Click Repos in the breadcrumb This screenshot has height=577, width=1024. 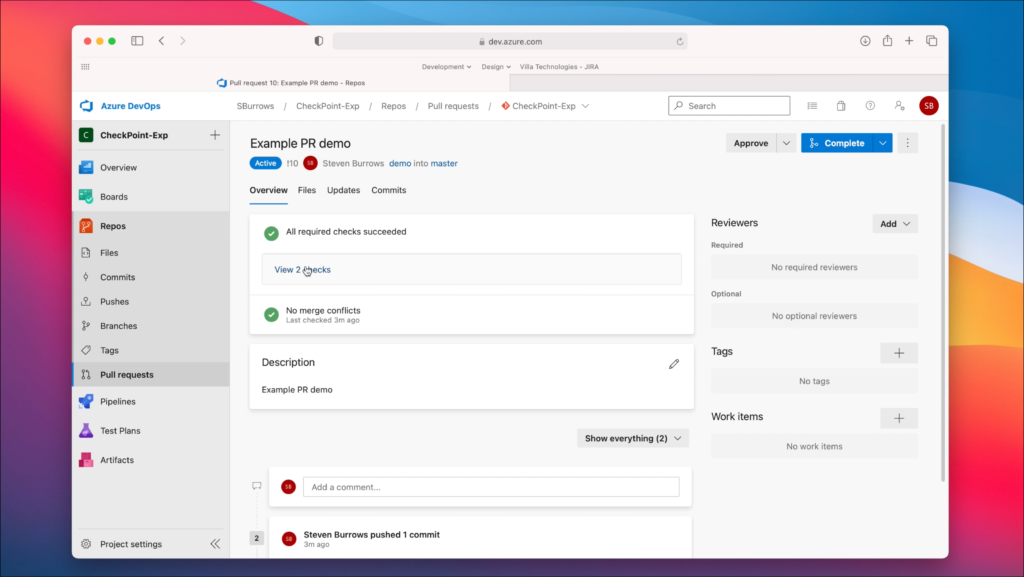(394, 106)
